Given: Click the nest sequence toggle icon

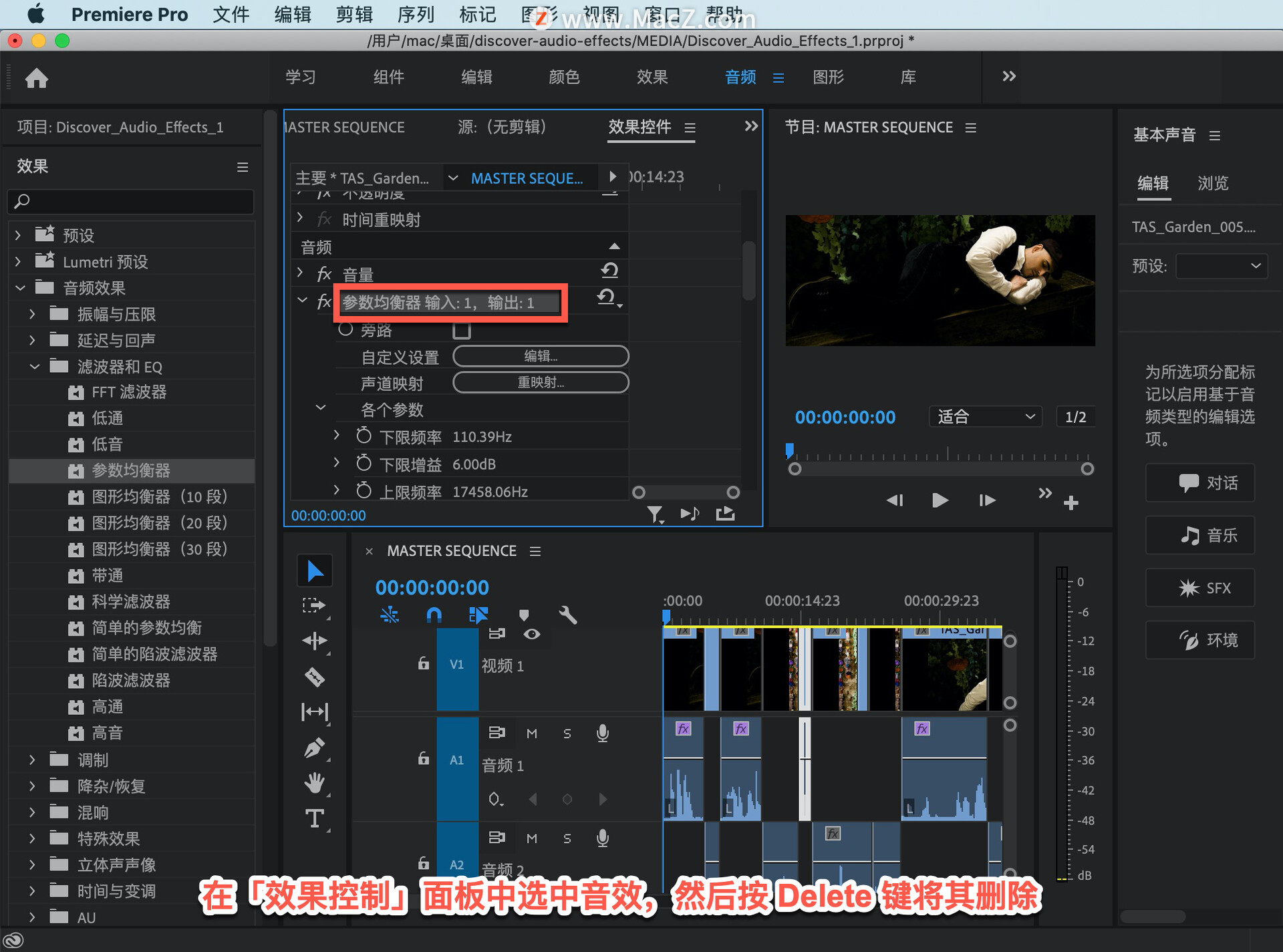Looking at the screenshot, I should [x=390, y=615].
